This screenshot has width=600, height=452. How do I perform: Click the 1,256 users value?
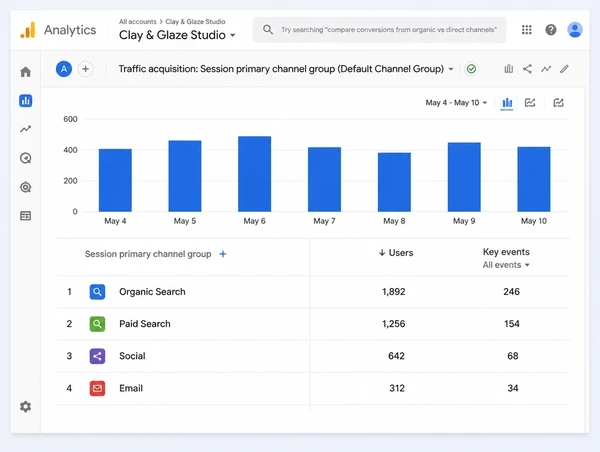394,324
